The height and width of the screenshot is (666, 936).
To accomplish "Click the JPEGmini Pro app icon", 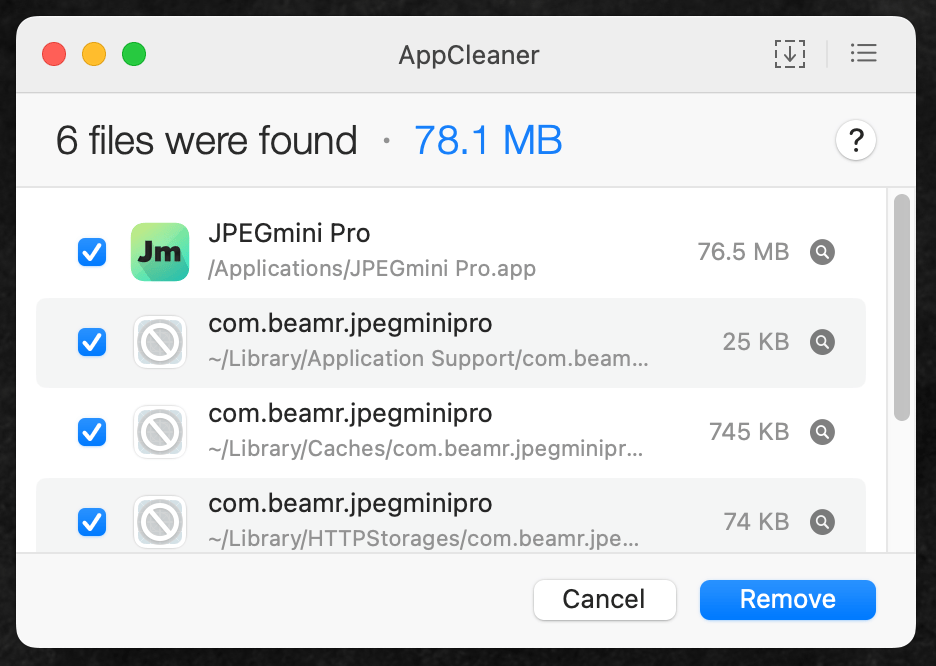I will tap(160, 252).
